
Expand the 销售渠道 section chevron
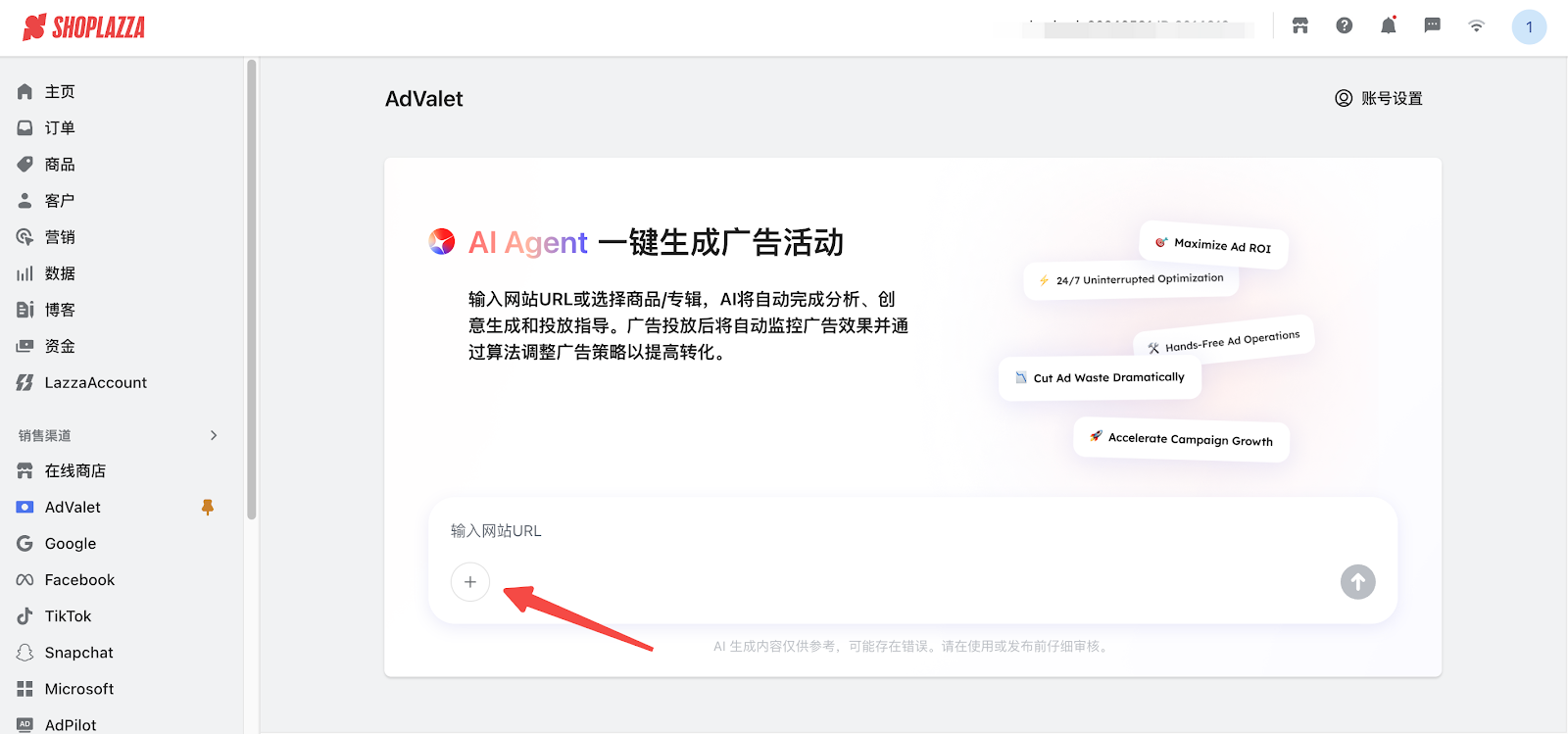tap(214, 435)
